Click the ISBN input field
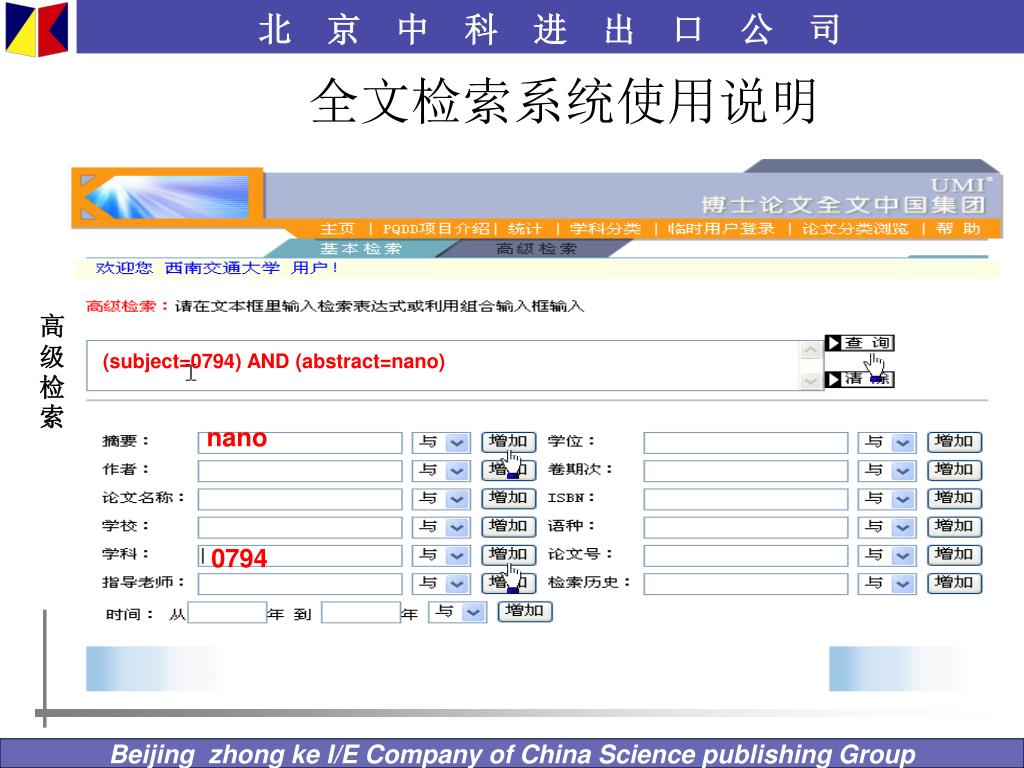 tap(746, 499)
